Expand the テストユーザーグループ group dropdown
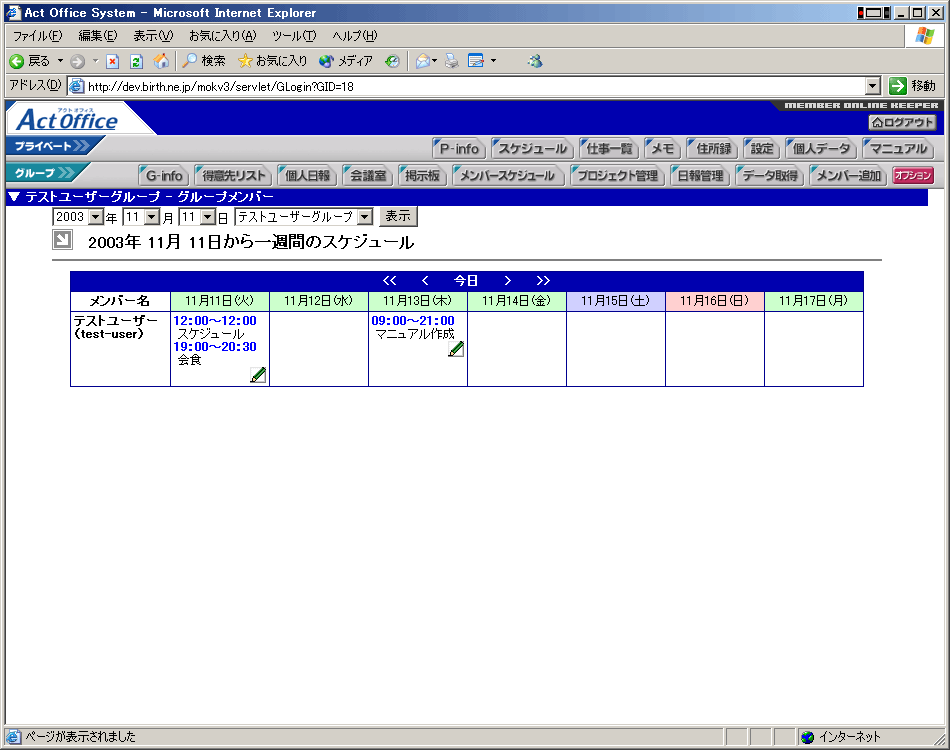 [x=304, y=217]
